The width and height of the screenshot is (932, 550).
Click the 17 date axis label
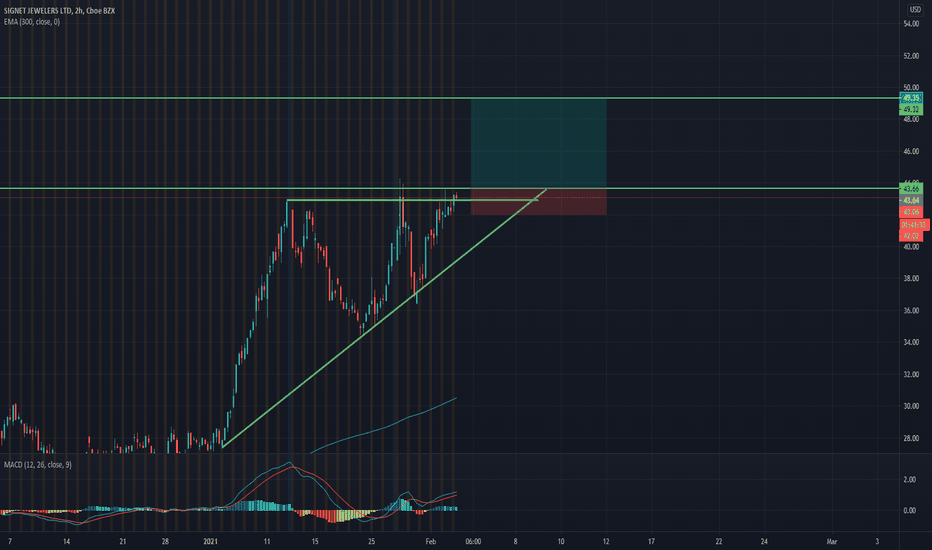point(651,541)
